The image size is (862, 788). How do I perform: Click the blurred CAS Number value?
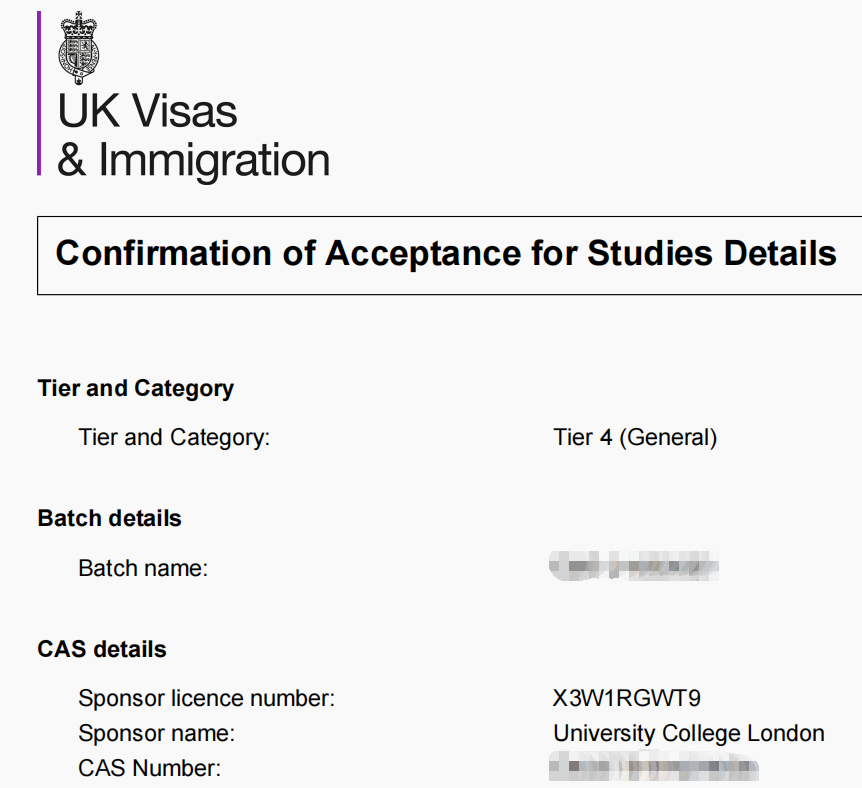pos(653,768)
